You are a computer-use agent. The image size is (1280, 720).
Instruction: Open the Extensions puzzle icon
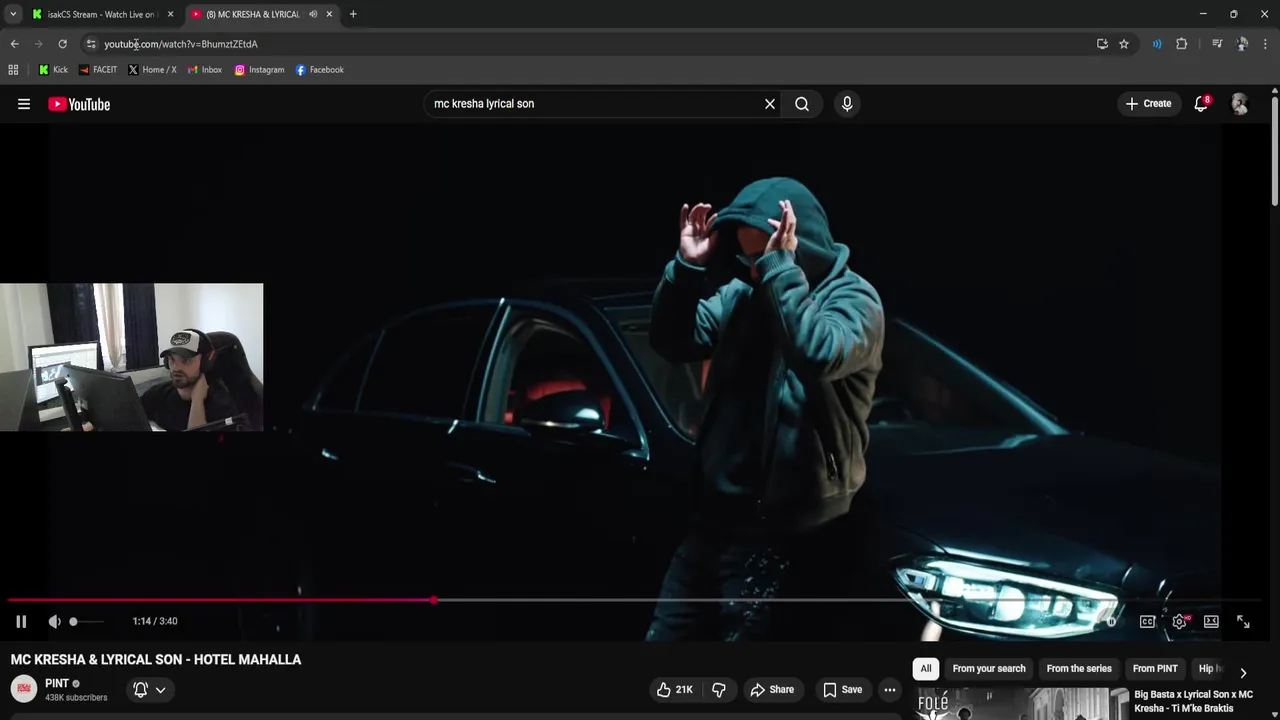coord(1181,44)
